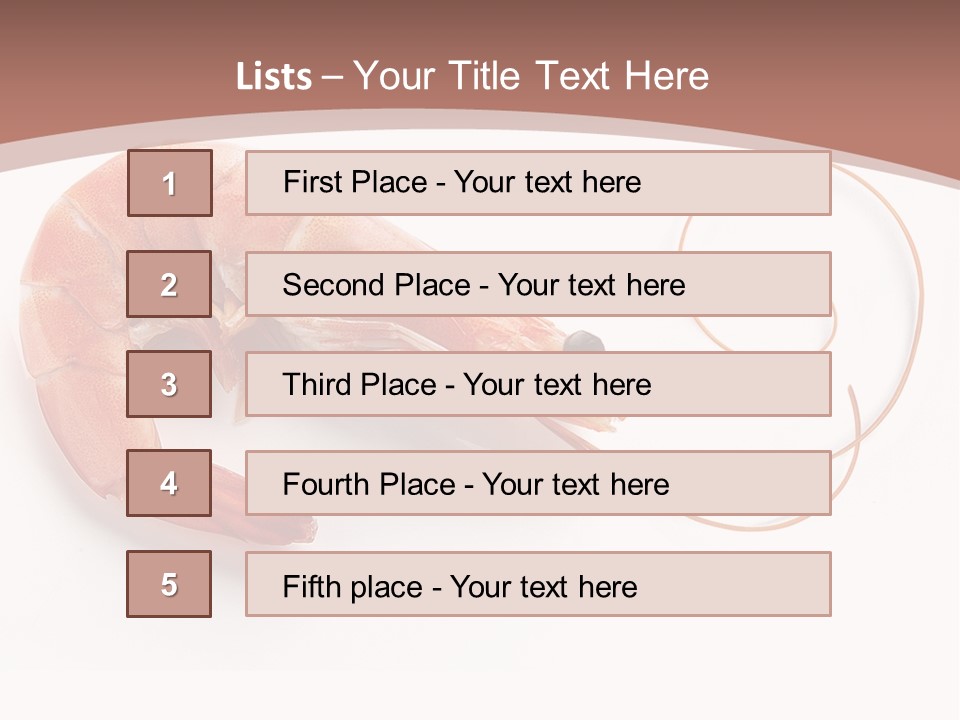Click the number 4 box
Viewport: 960px width, 720px height.
click(x=169, y=483)
